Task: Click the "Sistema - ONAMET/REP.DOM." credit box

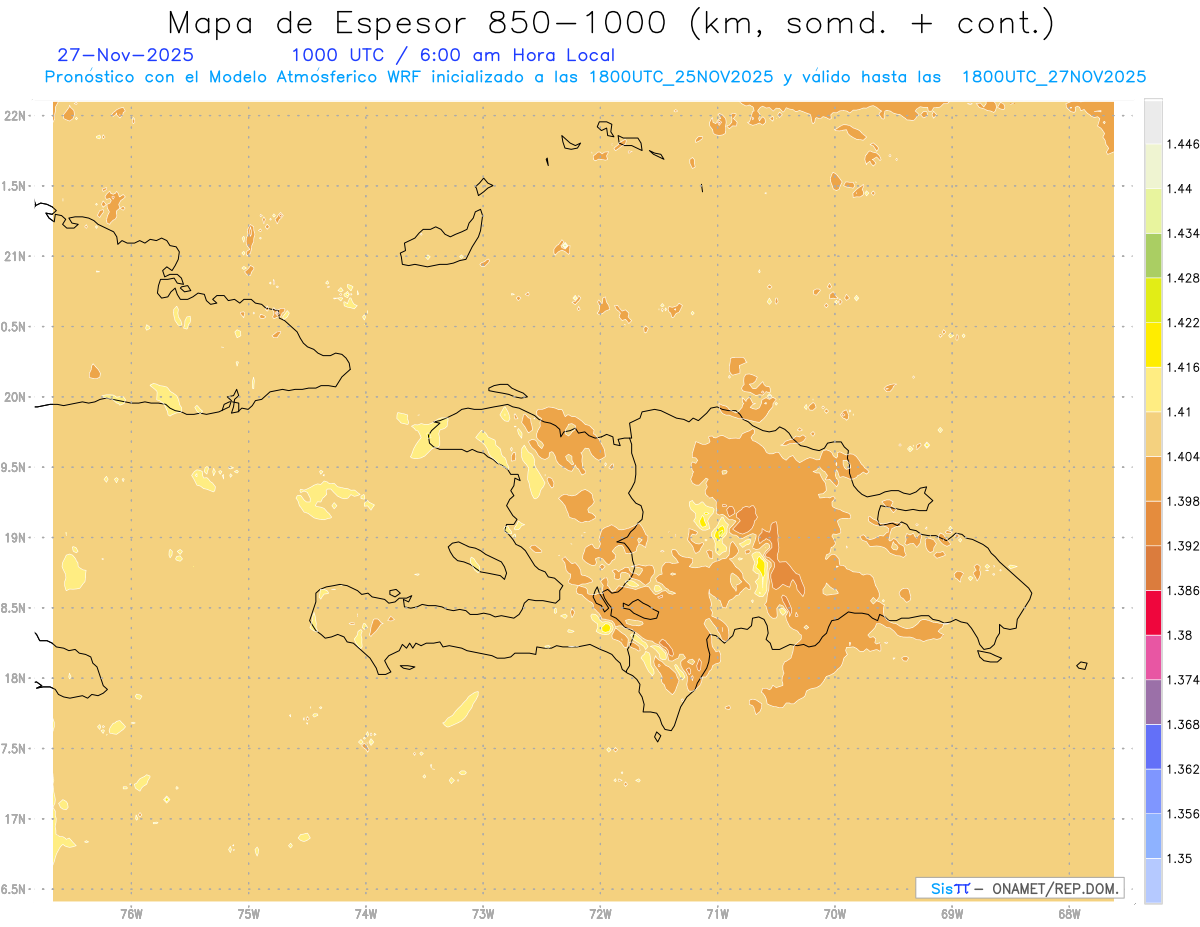Action: pos(1020,888)
